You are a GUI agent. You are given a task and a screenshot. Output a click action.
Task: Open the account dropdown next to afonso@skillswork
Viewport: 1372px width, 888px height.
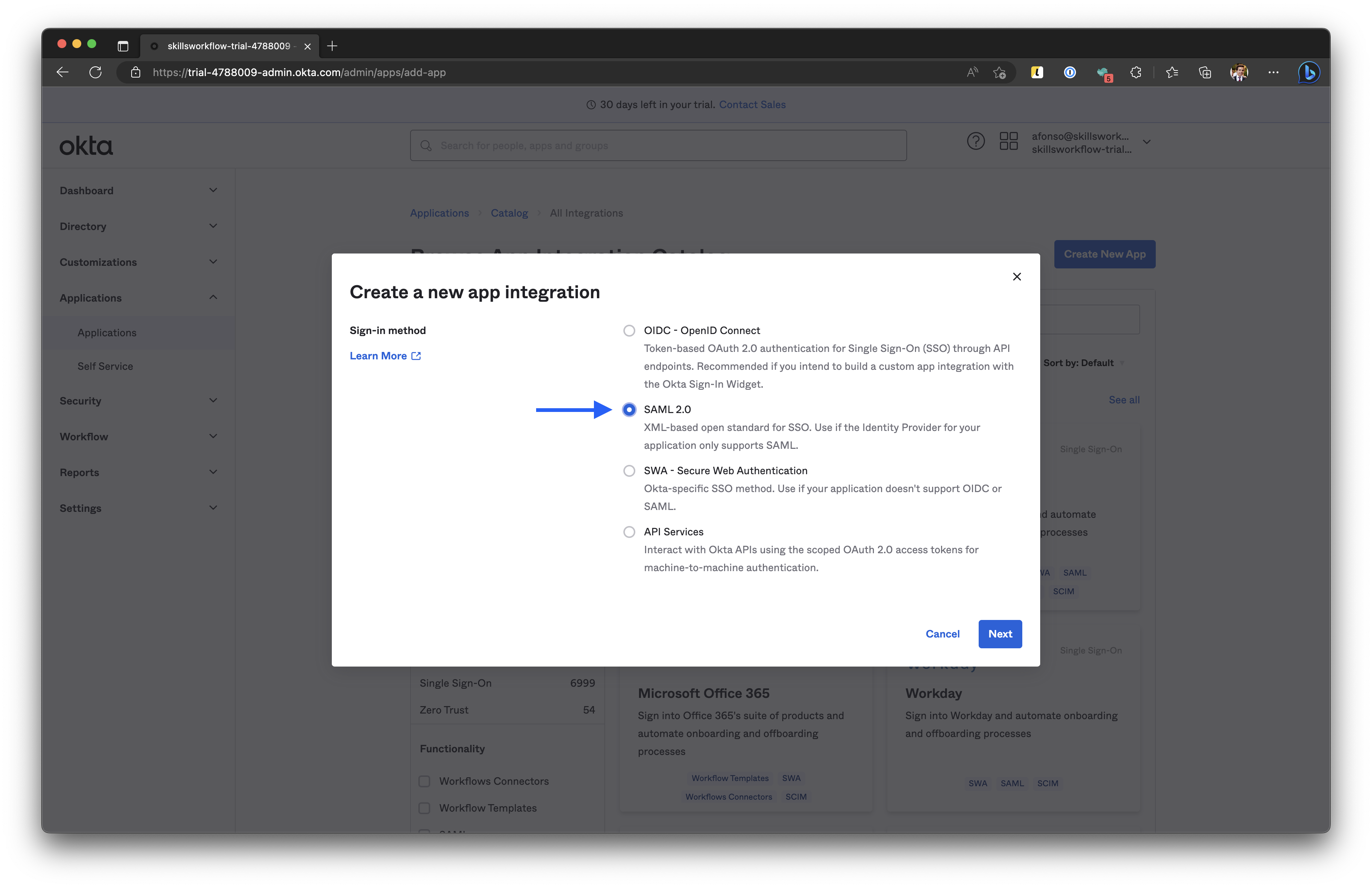1147,142
